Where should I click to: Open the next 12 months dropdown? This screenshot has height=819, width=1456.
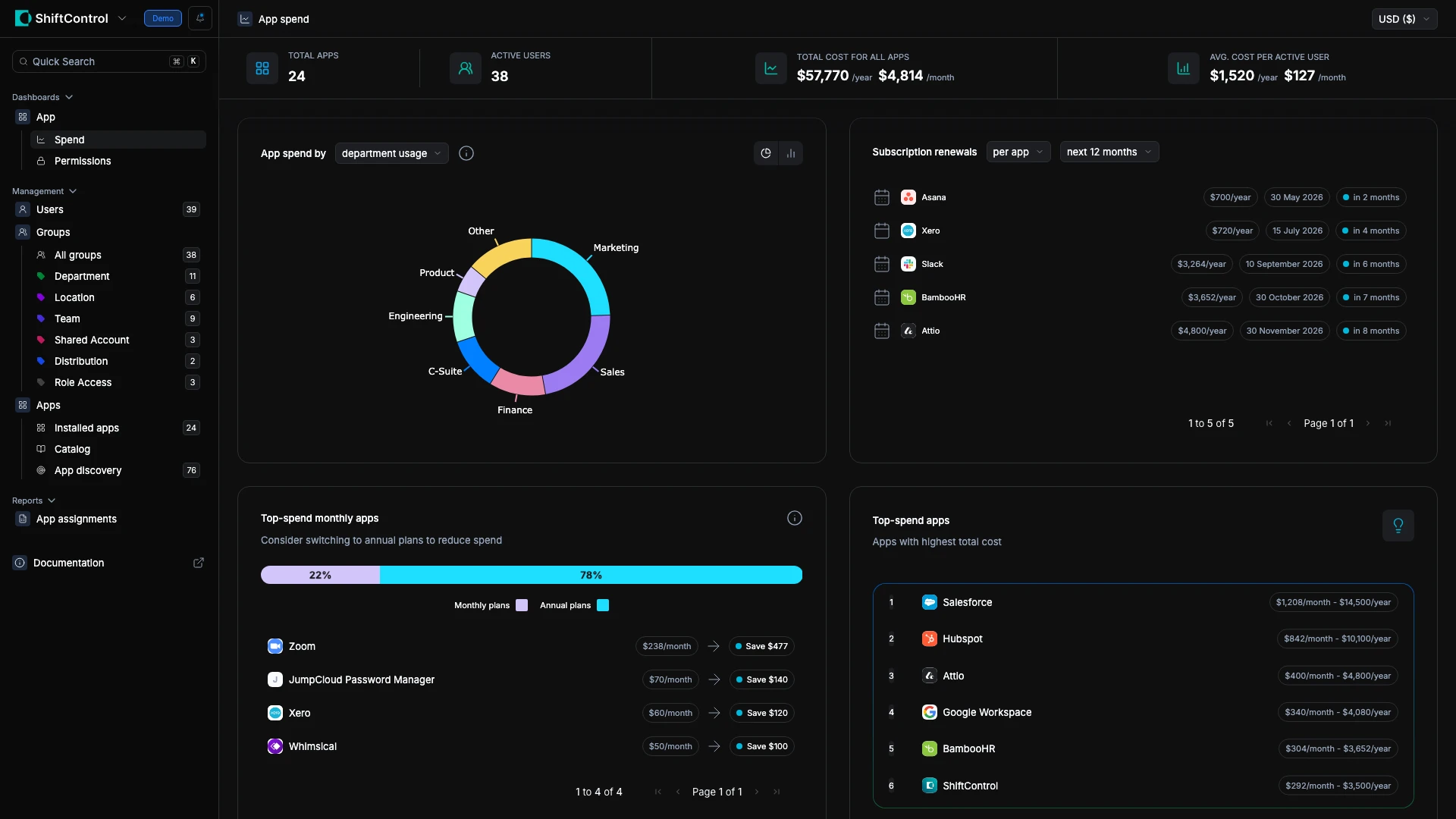[1109, 152]
